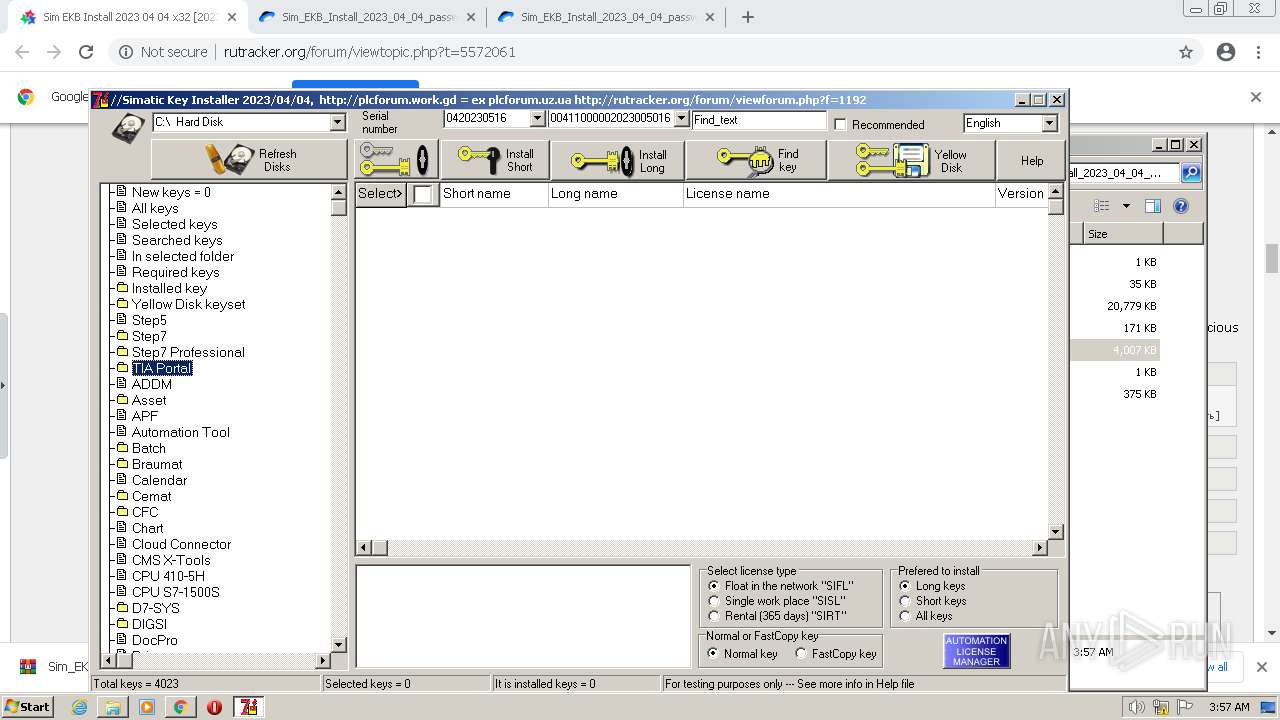Sort by Short name column header
This screenshot has width=1280, height=720.
[x=494, y=194]
